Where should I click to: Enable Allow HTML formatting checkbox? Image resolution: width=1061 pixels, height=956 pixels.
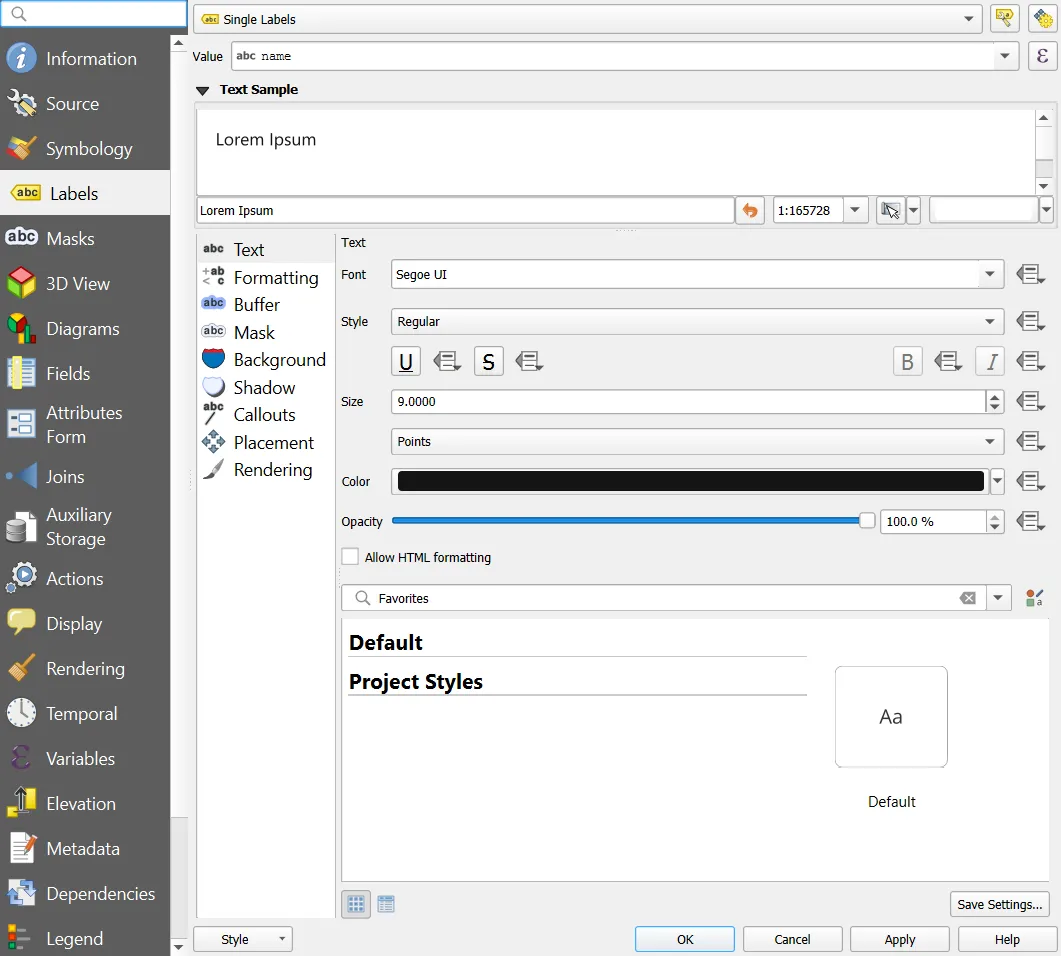coord(350,557)
